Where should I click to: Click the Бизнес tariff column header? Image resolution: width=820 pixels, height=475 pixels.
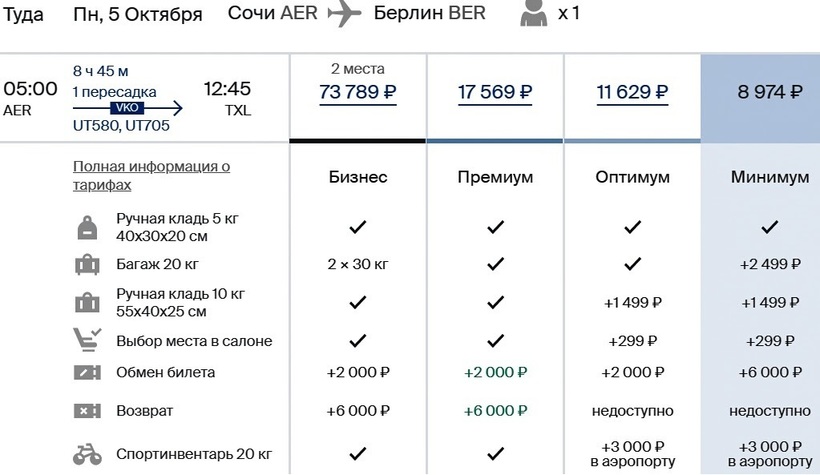point(358,177)
